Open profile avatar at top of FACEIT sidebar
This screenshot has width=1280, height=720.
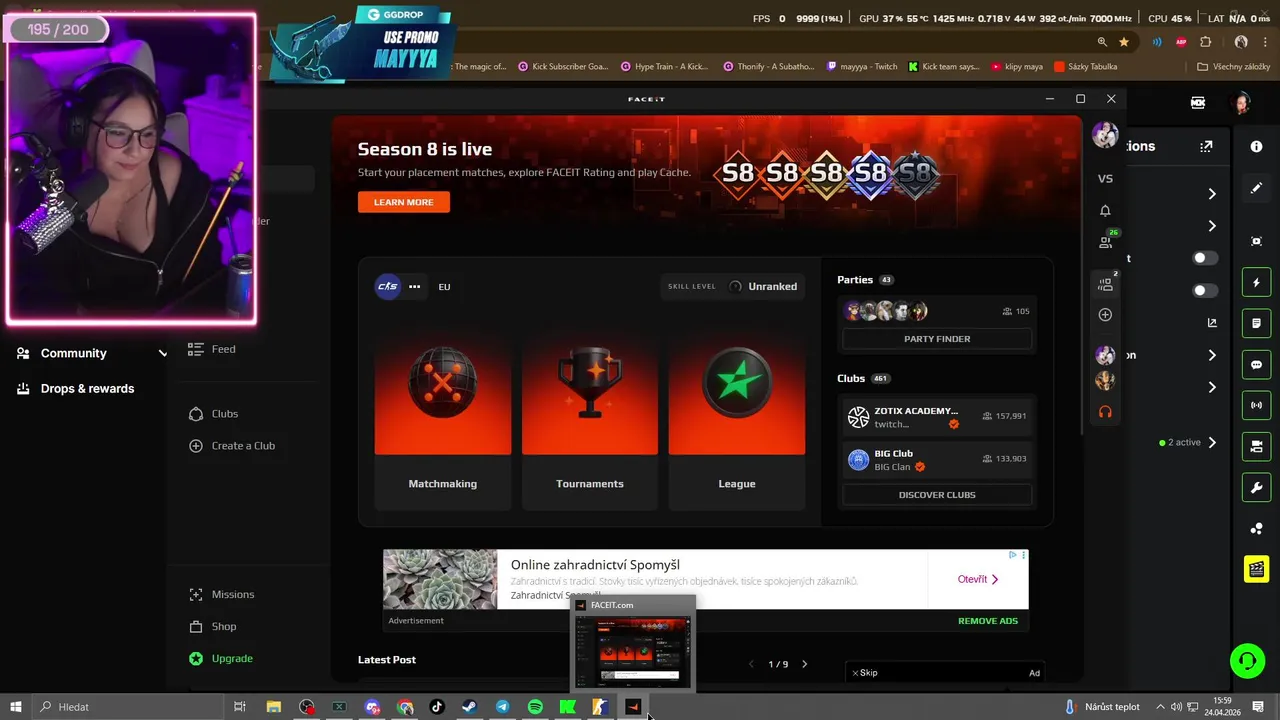point(1105,136)
